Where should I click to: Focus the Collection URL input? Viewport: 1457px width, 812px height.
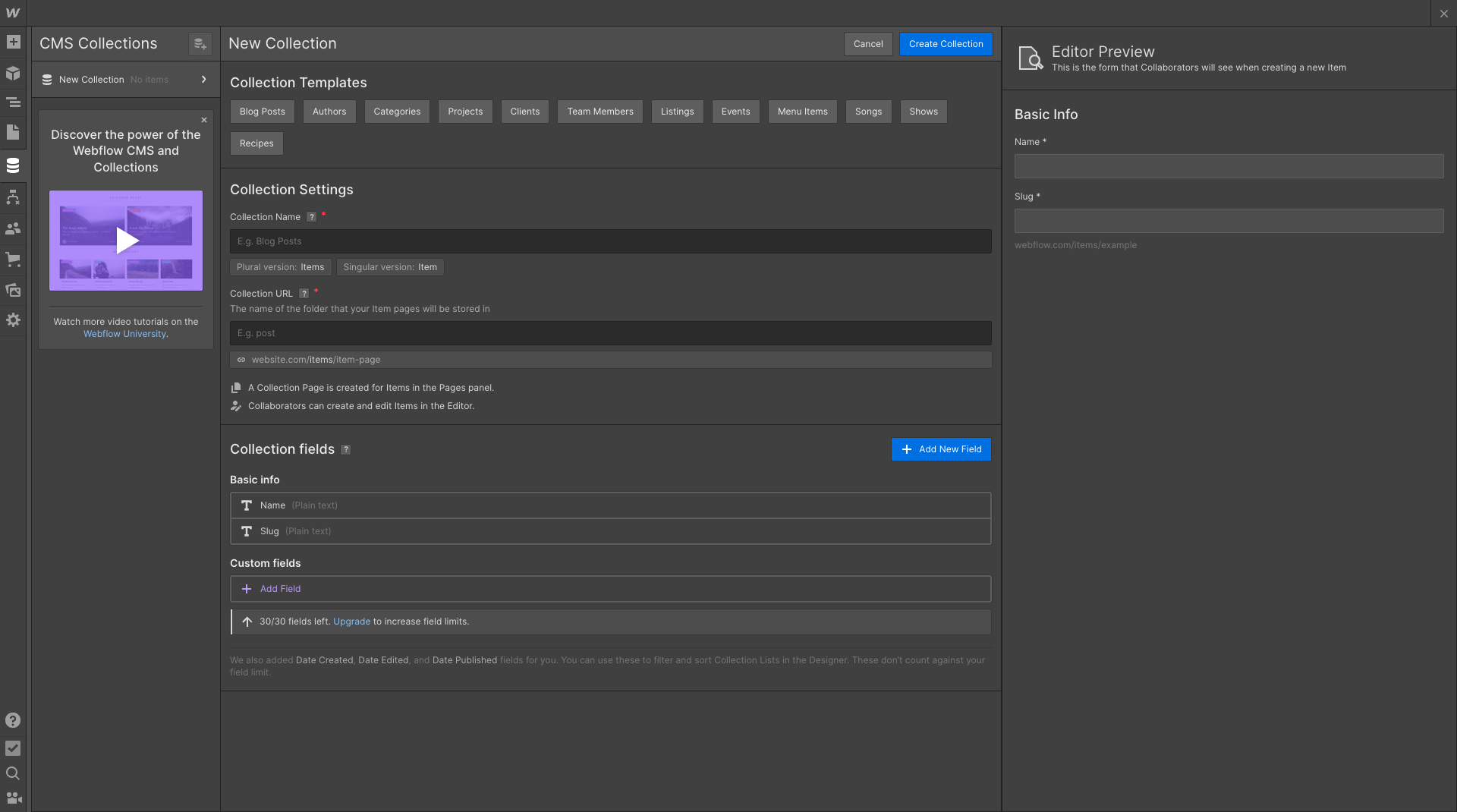pos(611,333)
